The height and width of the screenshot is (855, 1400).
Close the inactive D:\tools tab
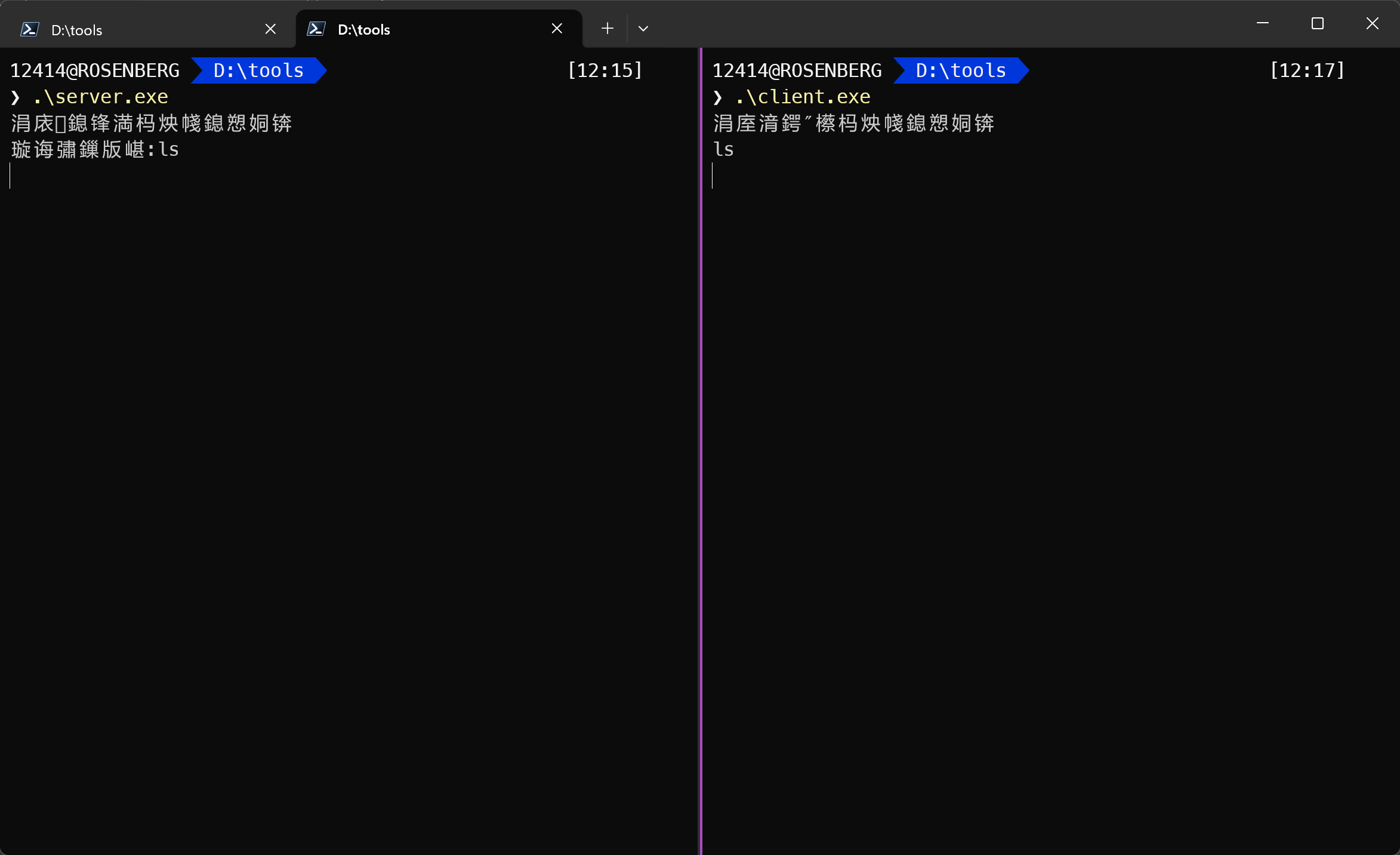click(270, 29)
